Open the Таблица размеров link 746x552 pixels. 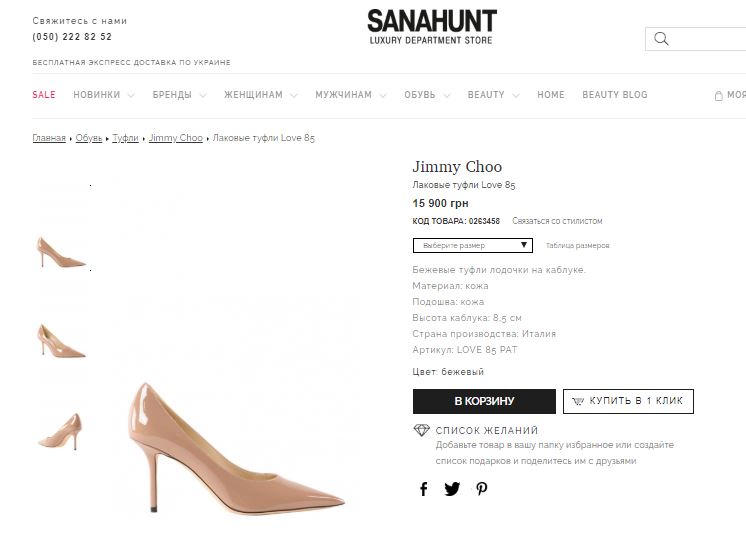pyautogui.click(x=577, y=246)
